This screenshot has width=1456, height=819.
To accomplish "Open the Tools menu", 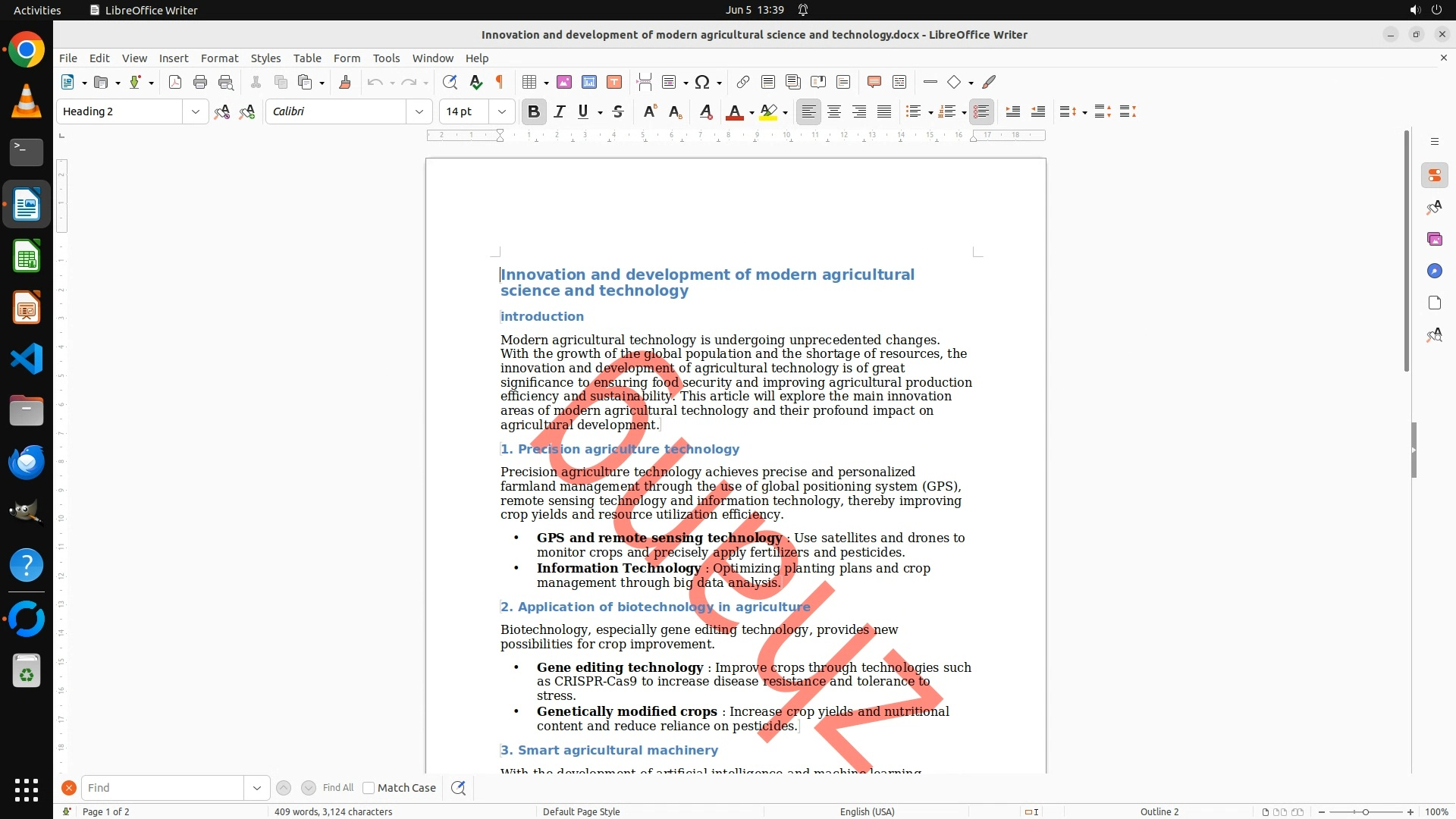I will coord(386,58).
